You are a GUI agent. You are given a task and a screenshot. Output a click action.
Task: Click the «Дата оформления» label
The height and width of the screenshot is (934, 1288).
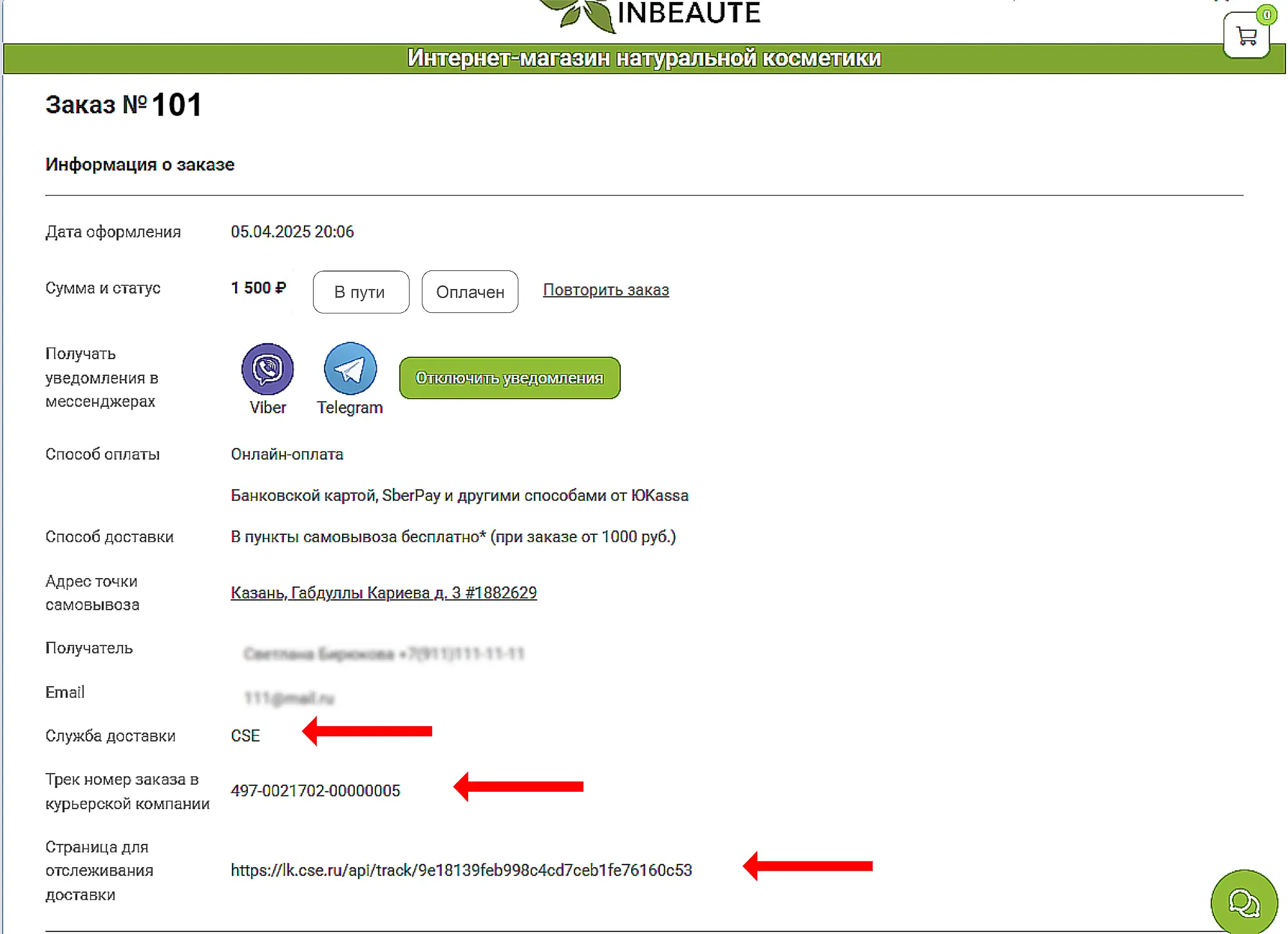(x=113, y=232)
